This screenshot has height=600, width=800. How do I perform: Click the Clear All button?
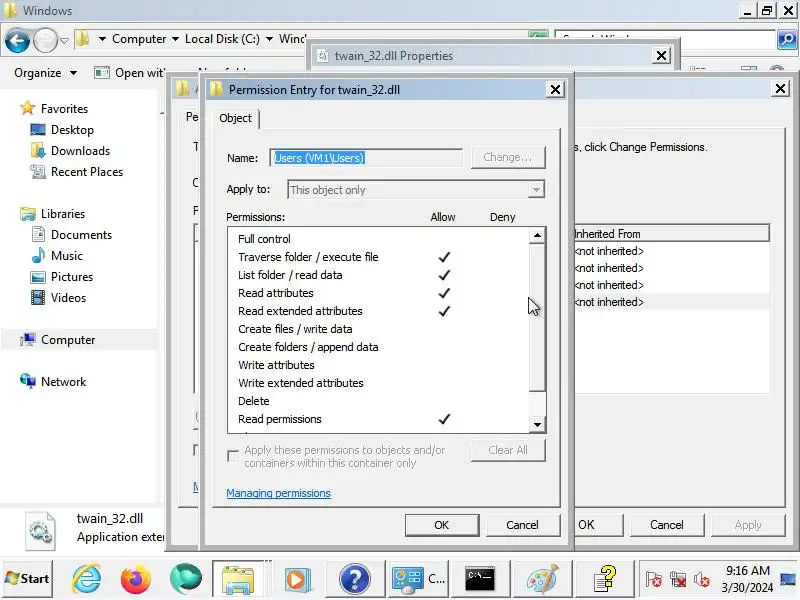[x=508, y=450]
